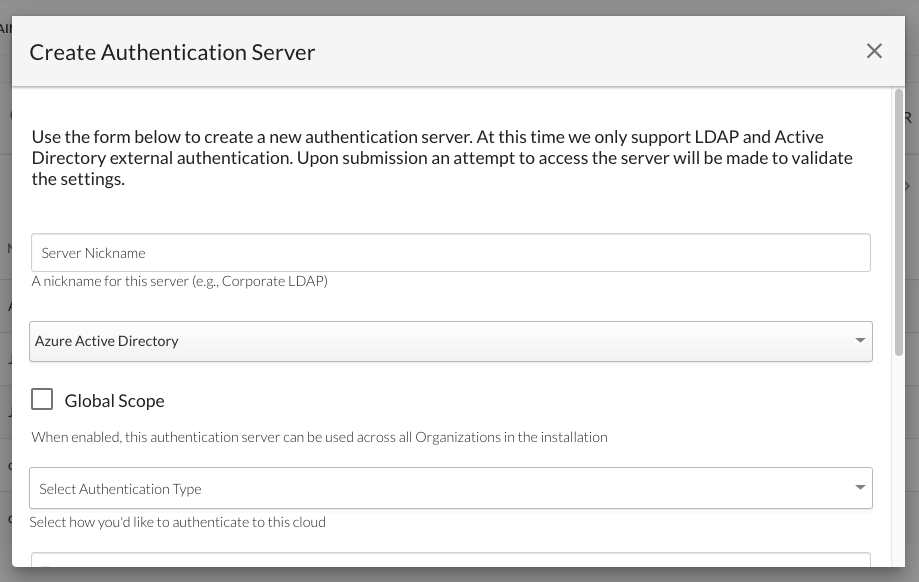Click the 'Select how you'd like to authenticate' hint
Screen dimensions: 919x582
pos(178,522)
